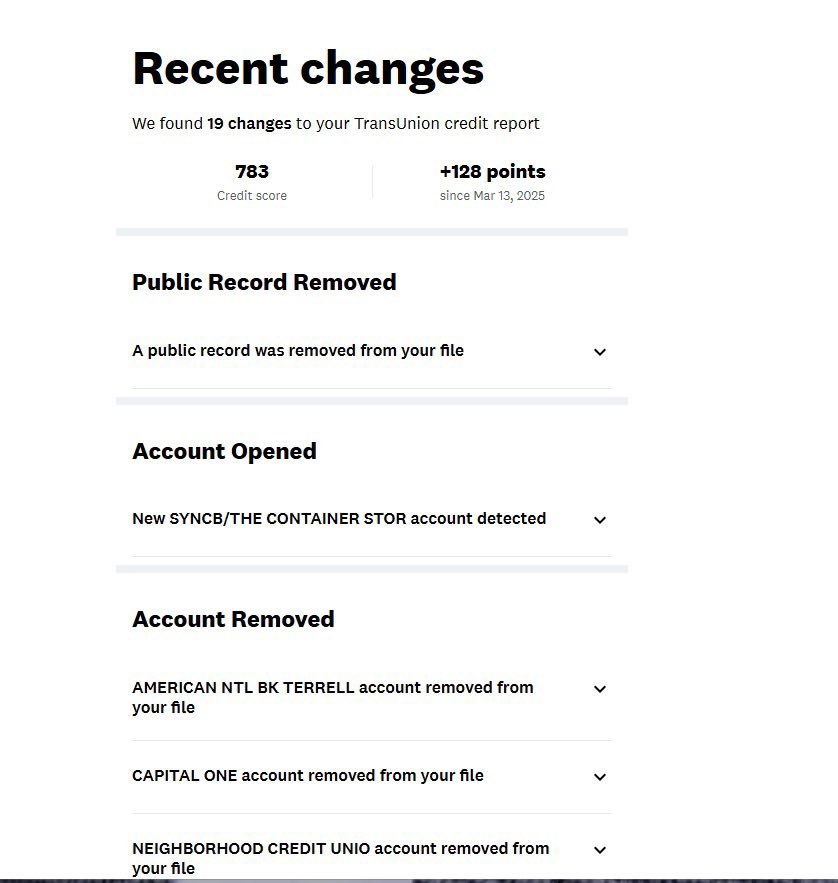The height and width of the screenshot is (883, 838).
Task: Click the Recent changes page title
Action: click(x=308, y=69)
